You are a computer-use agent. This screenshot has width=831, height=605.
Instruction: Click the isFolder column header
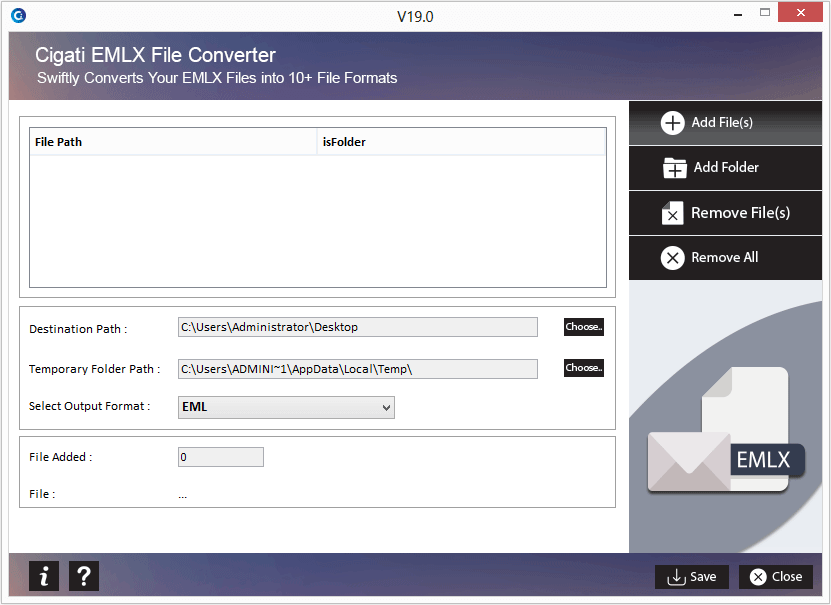(461, 142)
